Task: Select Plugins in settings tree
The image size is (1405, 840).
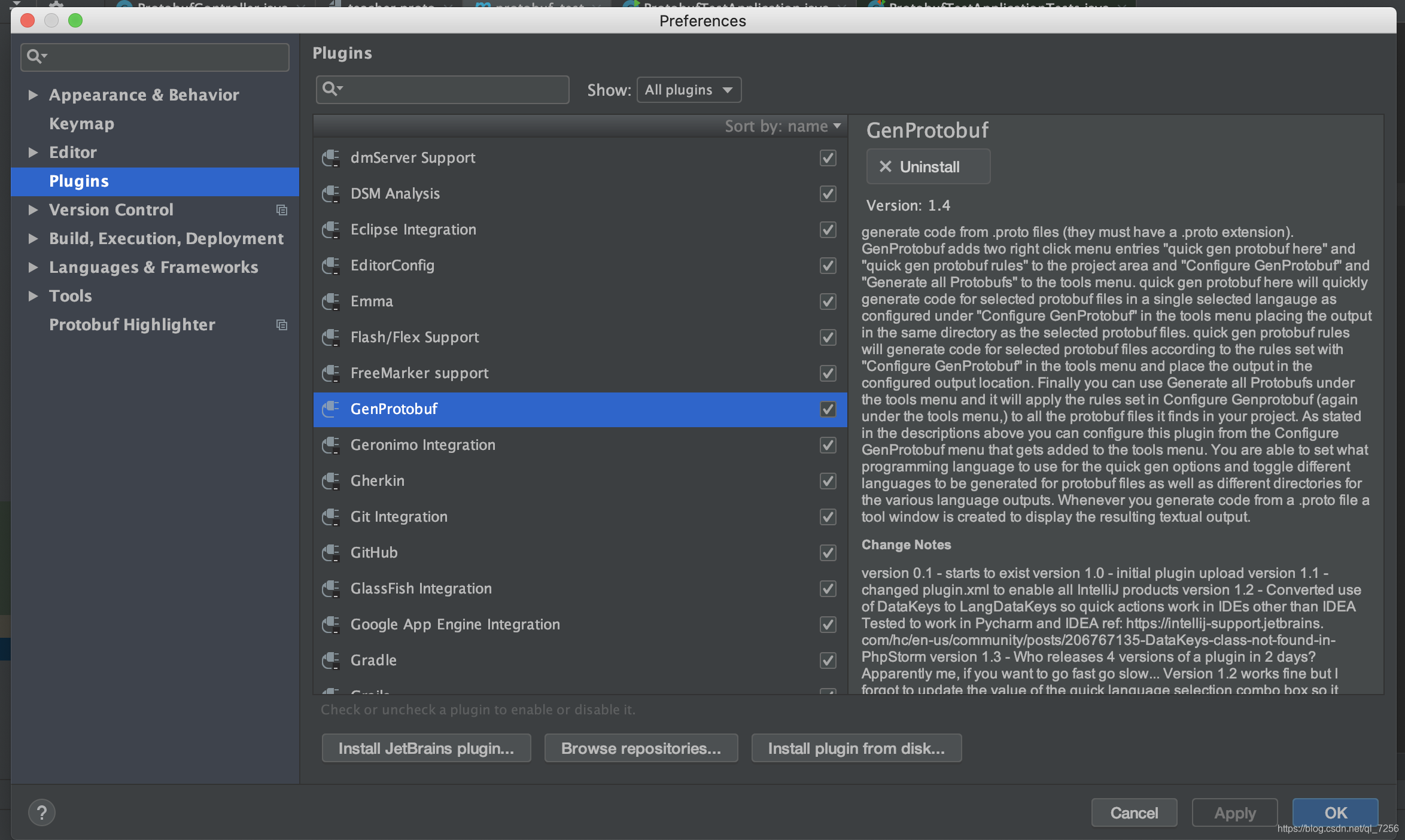Action: [154, 181]
